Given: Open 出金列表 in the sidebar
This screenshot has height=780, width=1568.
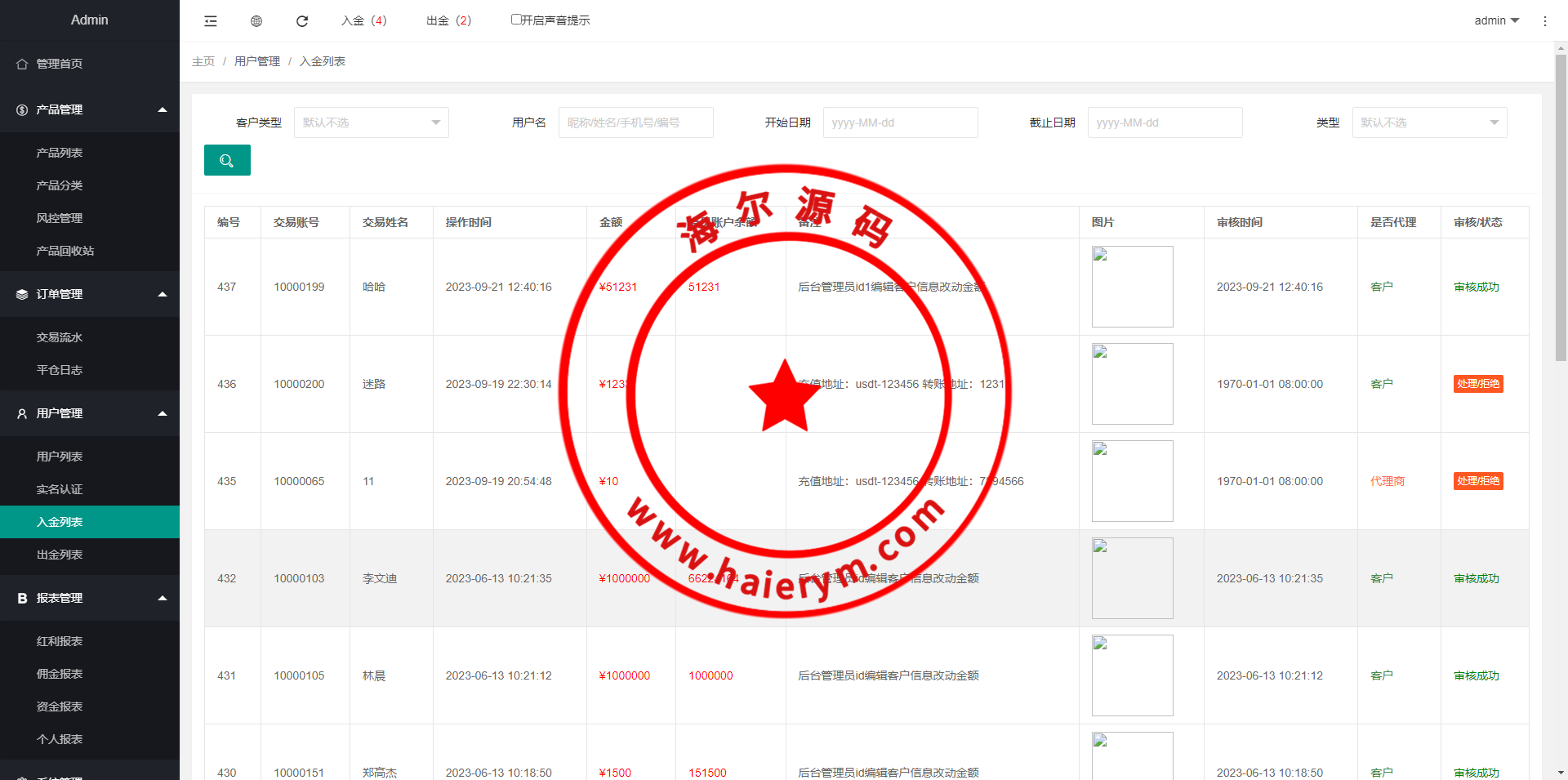Looking at the screenshot, I should click(60, 555).
